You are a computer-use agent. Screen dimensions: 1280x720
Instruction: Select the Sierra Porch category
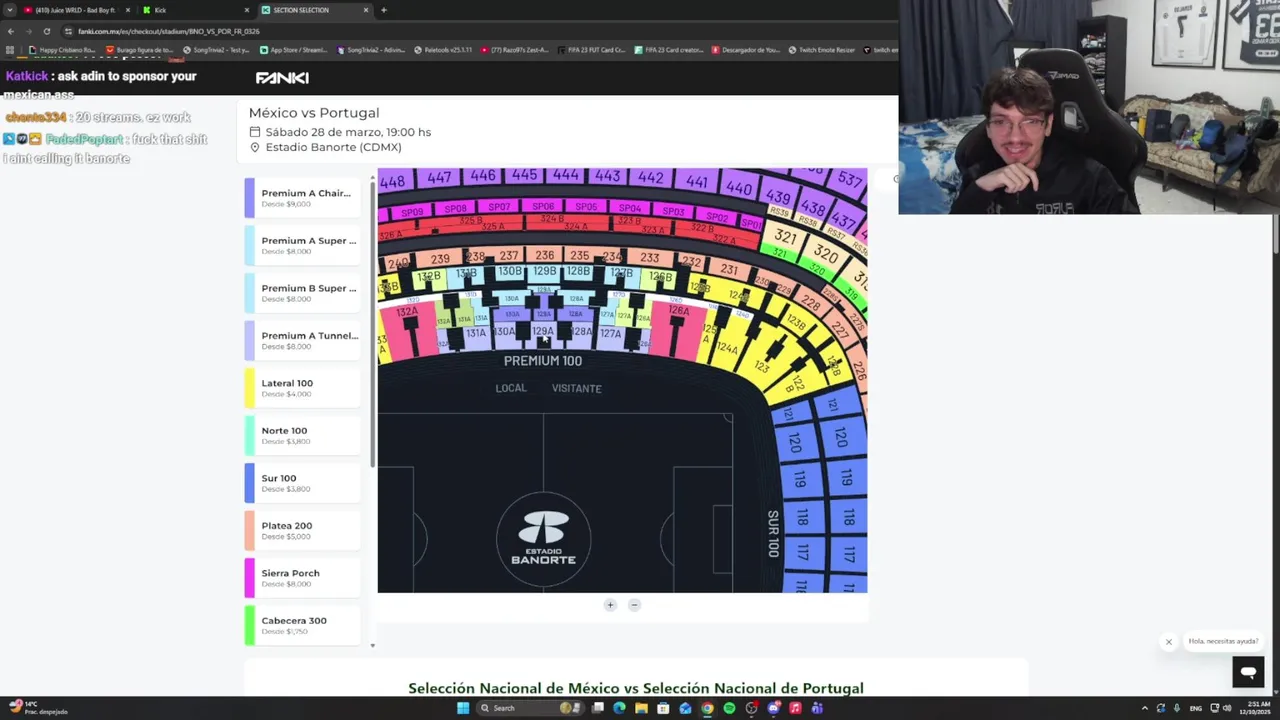click(x=302, y=578)
